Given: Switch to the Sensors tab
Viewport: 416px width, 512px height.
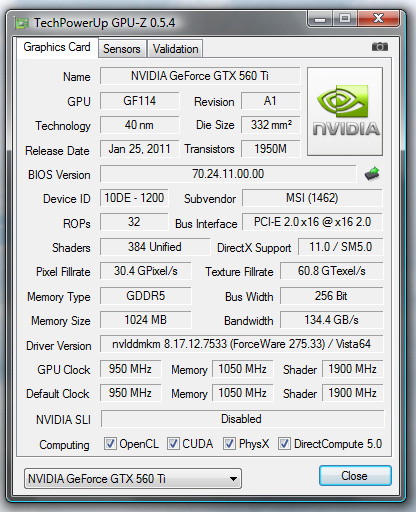Looking at the screenshot, I should click(122, 49).
